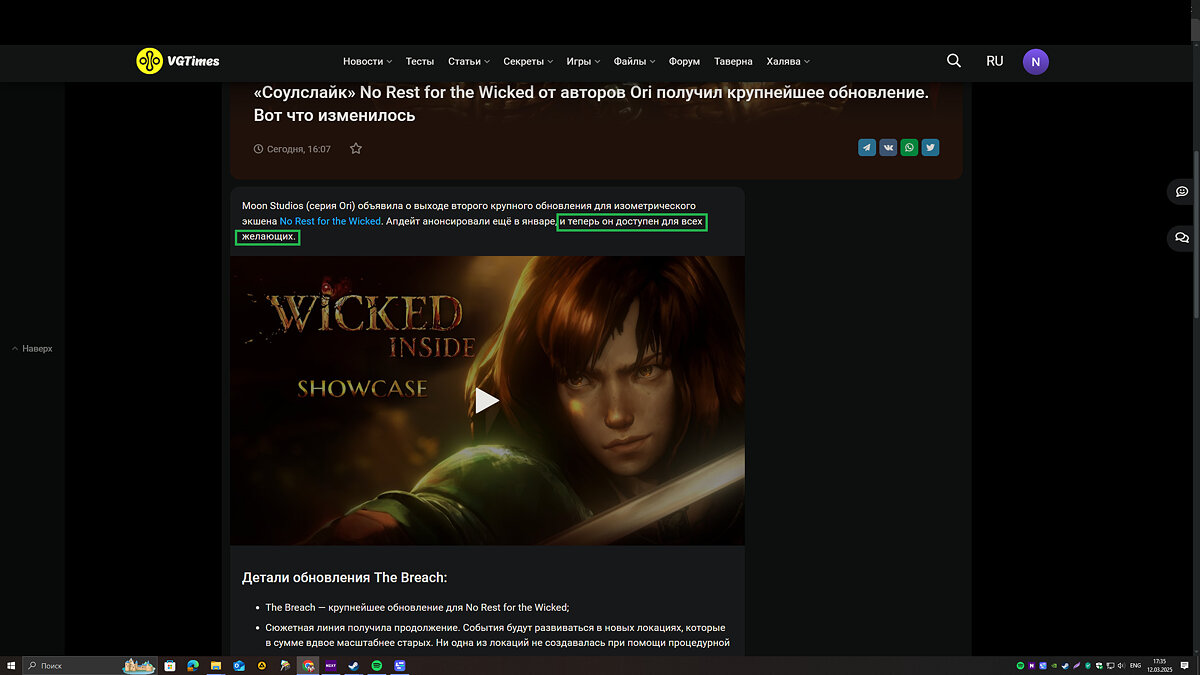The image size is (1200, 675).
Task: Follow the No Rest for the Wicked link
Action: [x=330, y=221]
